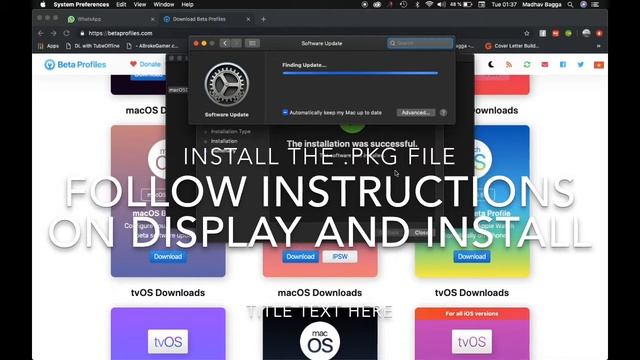
Task: Click the Donate link with heart
Action: coord(145,64)
